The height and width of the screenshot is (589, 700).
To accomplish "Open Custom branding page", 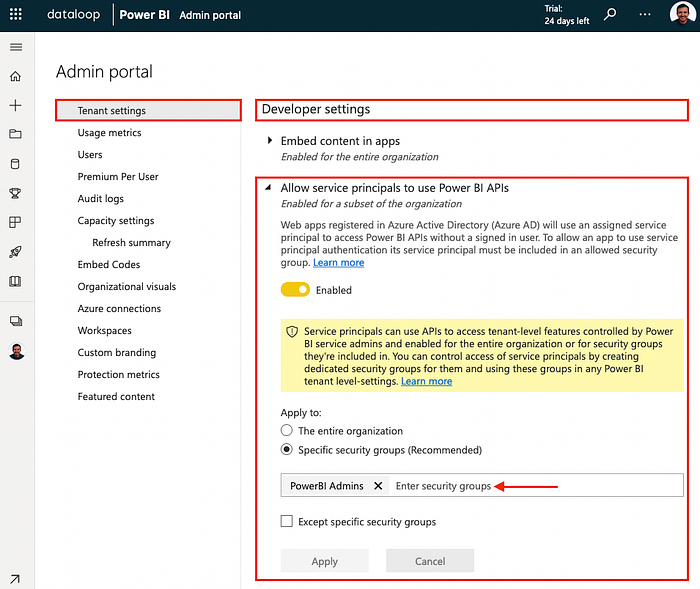I will tap(117, 352).
